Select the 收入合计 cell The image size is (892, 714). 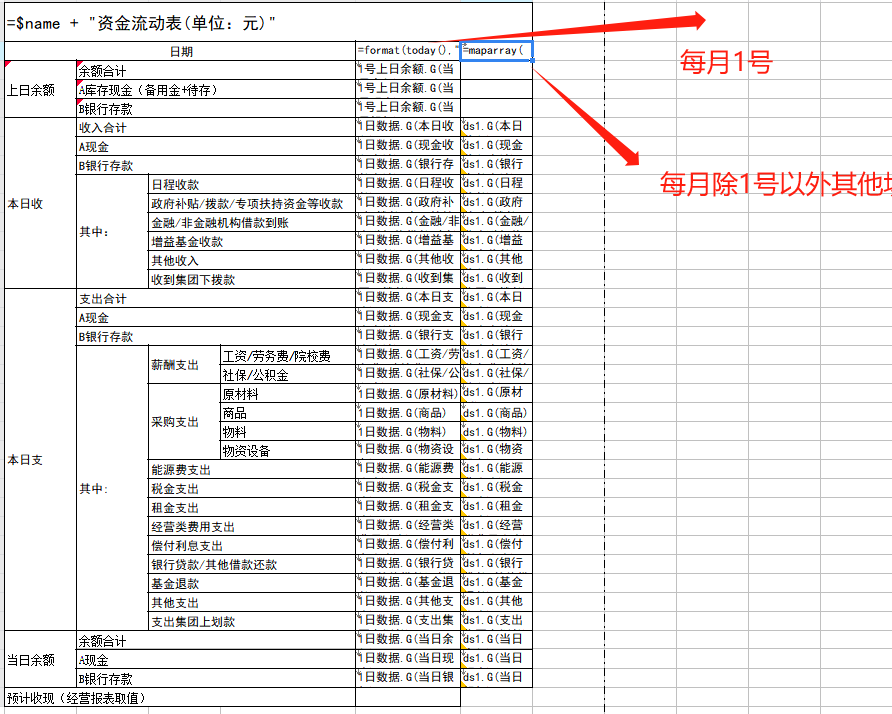[x=216, y=127]
